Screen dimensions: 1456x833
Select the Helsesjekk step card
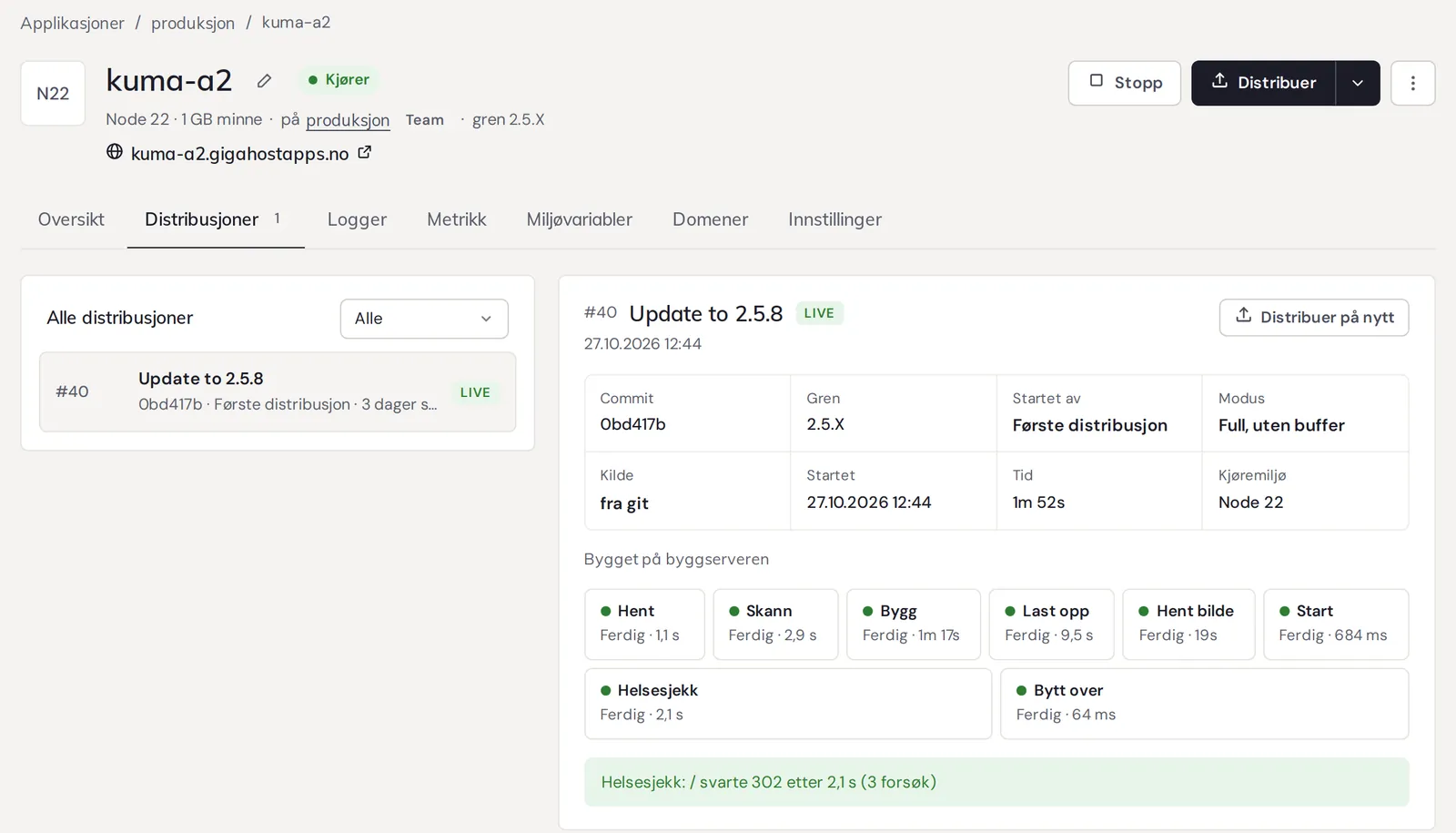pyautogui.click(x=788, y=704)
